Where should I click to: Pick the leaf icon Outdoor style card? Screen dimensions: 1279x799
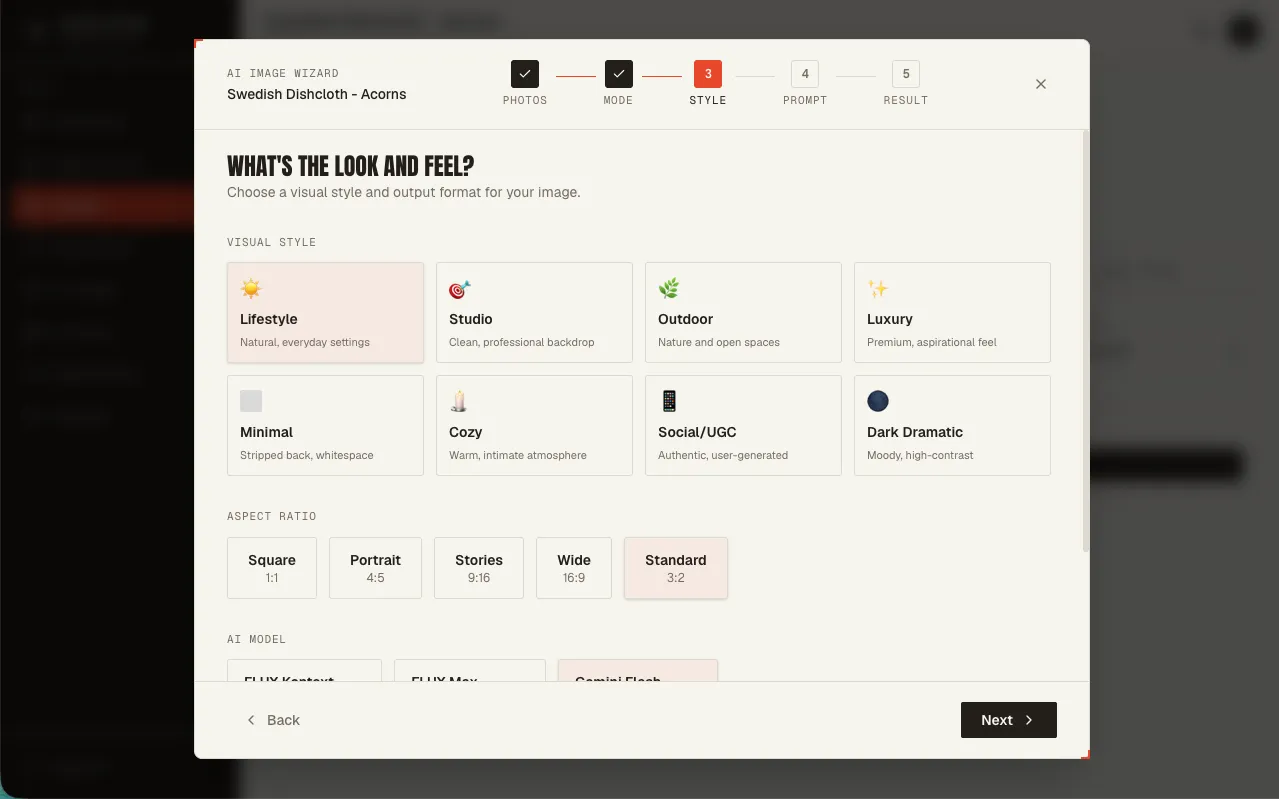pyautogui.click(x=743, y=312)
